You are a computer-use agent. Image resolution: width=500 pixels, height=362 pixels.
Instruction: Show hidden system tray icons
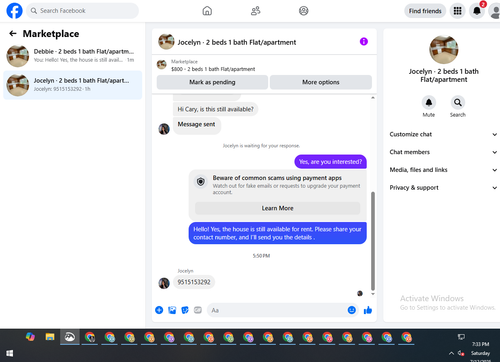pyautogui.click(x=451, y=353)
